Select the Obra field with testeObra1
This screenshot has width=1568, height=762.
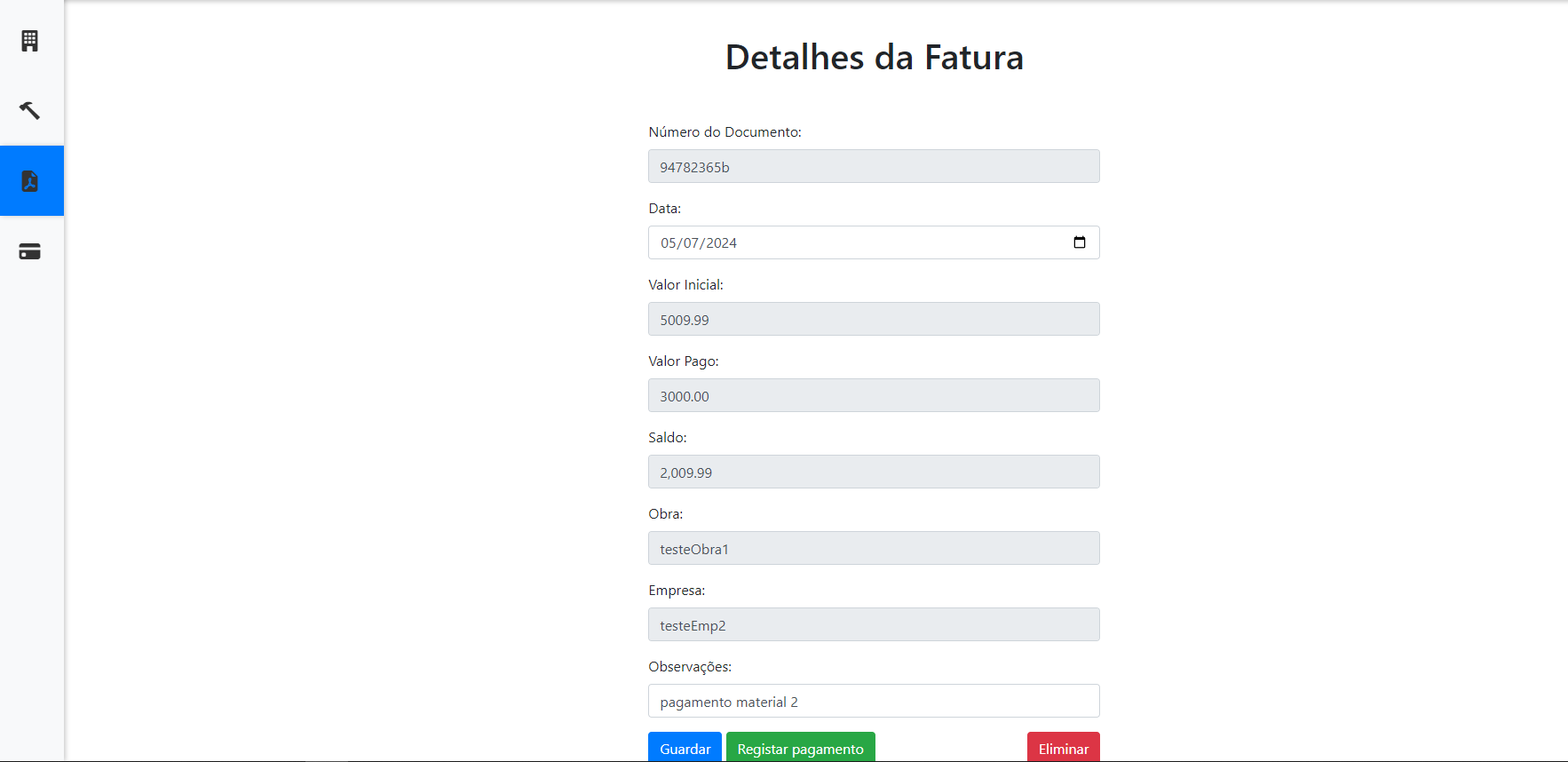tap(874, 549)
